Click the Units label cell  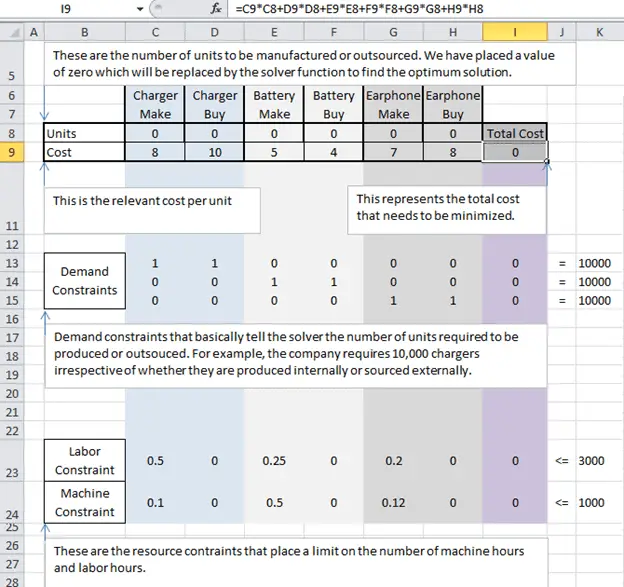pos(84,133)
